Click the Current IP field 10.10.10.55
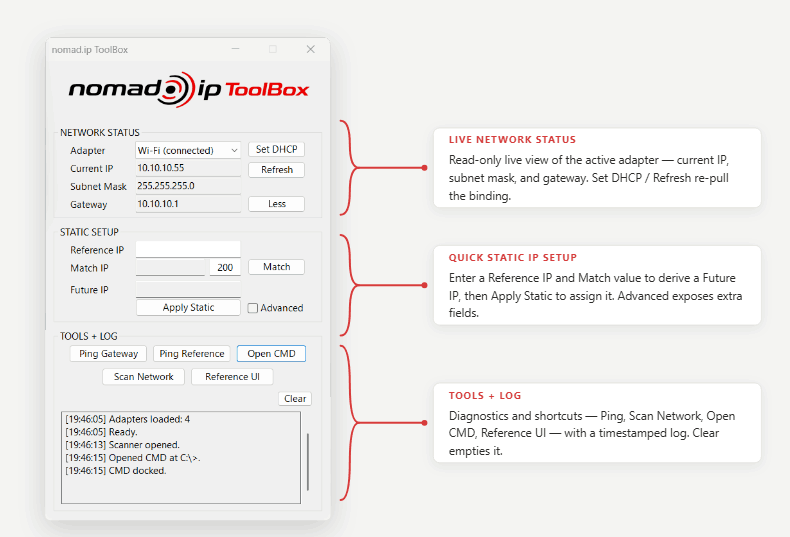790x537 pixels. click(x=188, y=168)
